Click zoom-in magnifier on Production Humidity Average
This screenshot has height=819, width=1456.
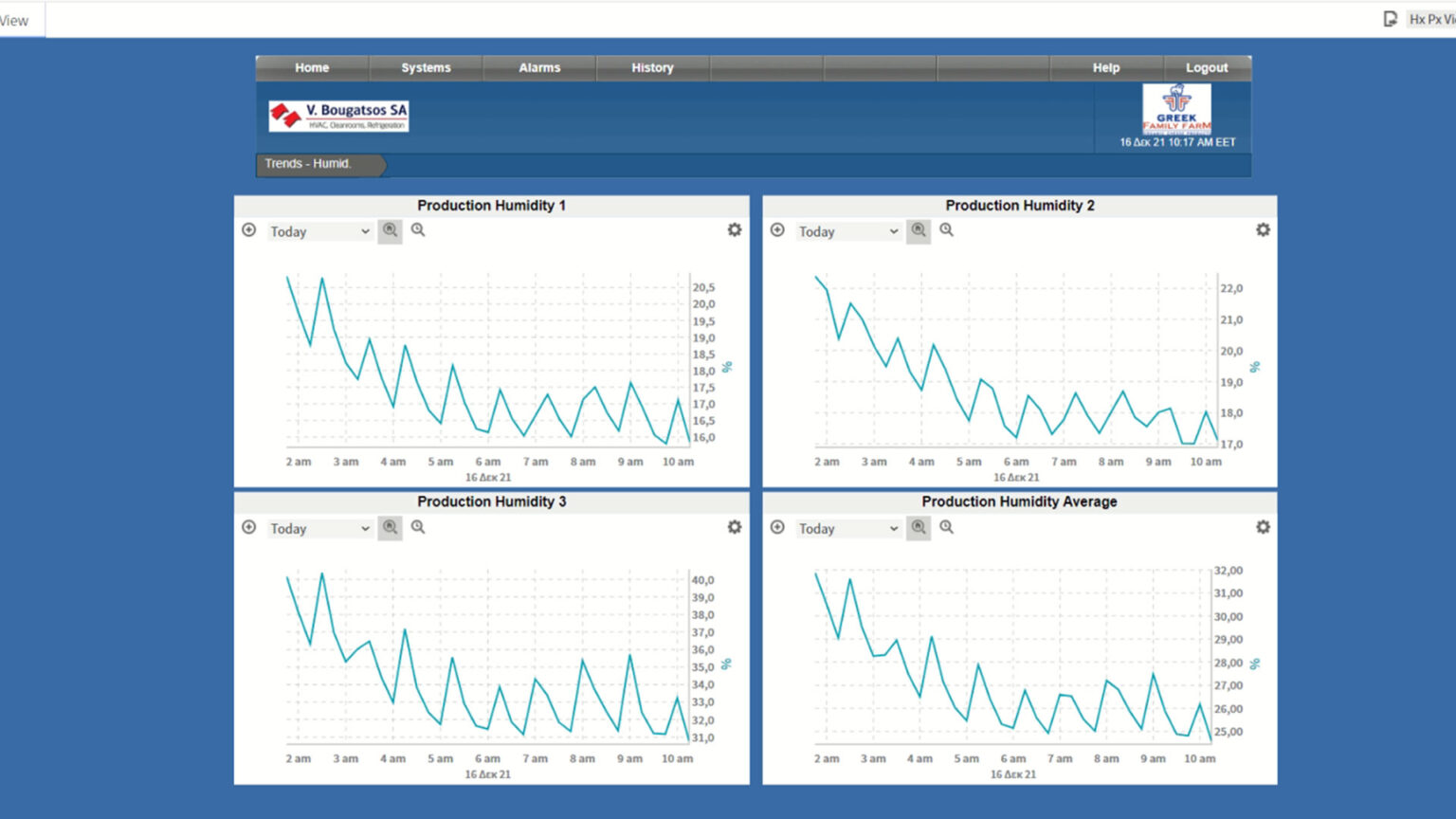point(919,527)
